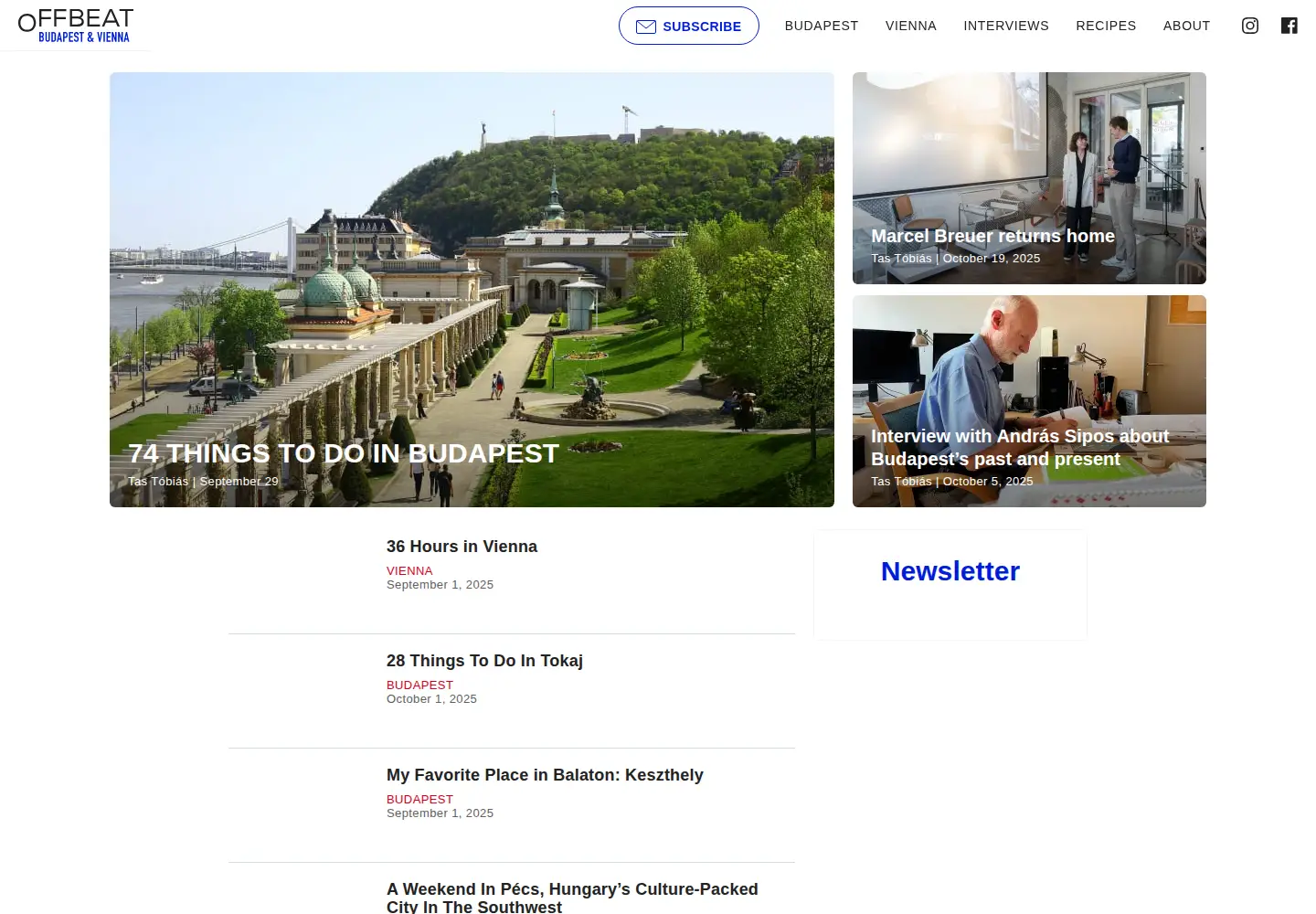Click the date October 1, 2025 under Tokaj article
This screenshot has width=1316, height=914.
click(x=431, y=699)
